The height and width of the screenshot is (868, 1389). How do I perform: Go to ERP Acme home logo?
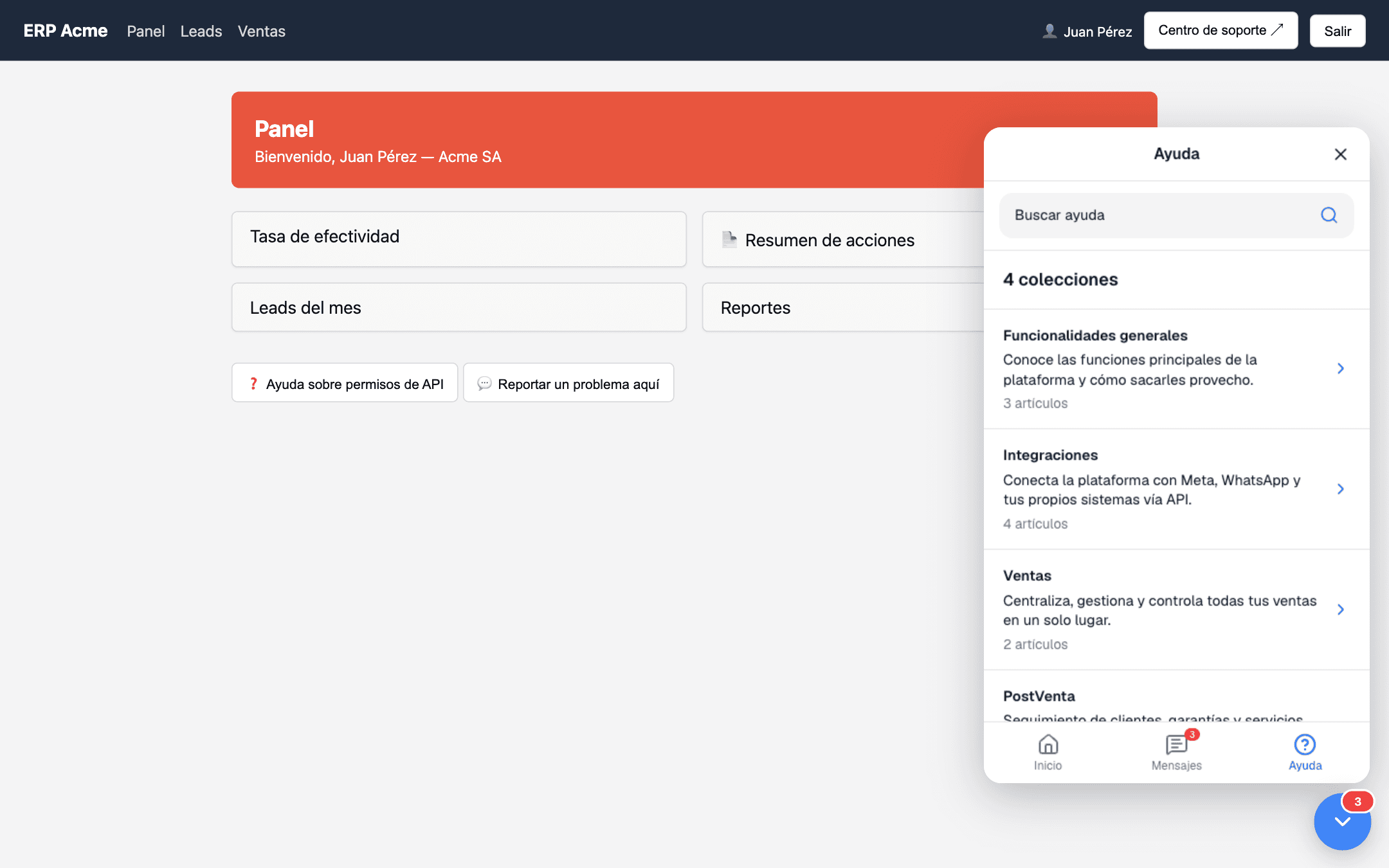(x=66, y=31)
